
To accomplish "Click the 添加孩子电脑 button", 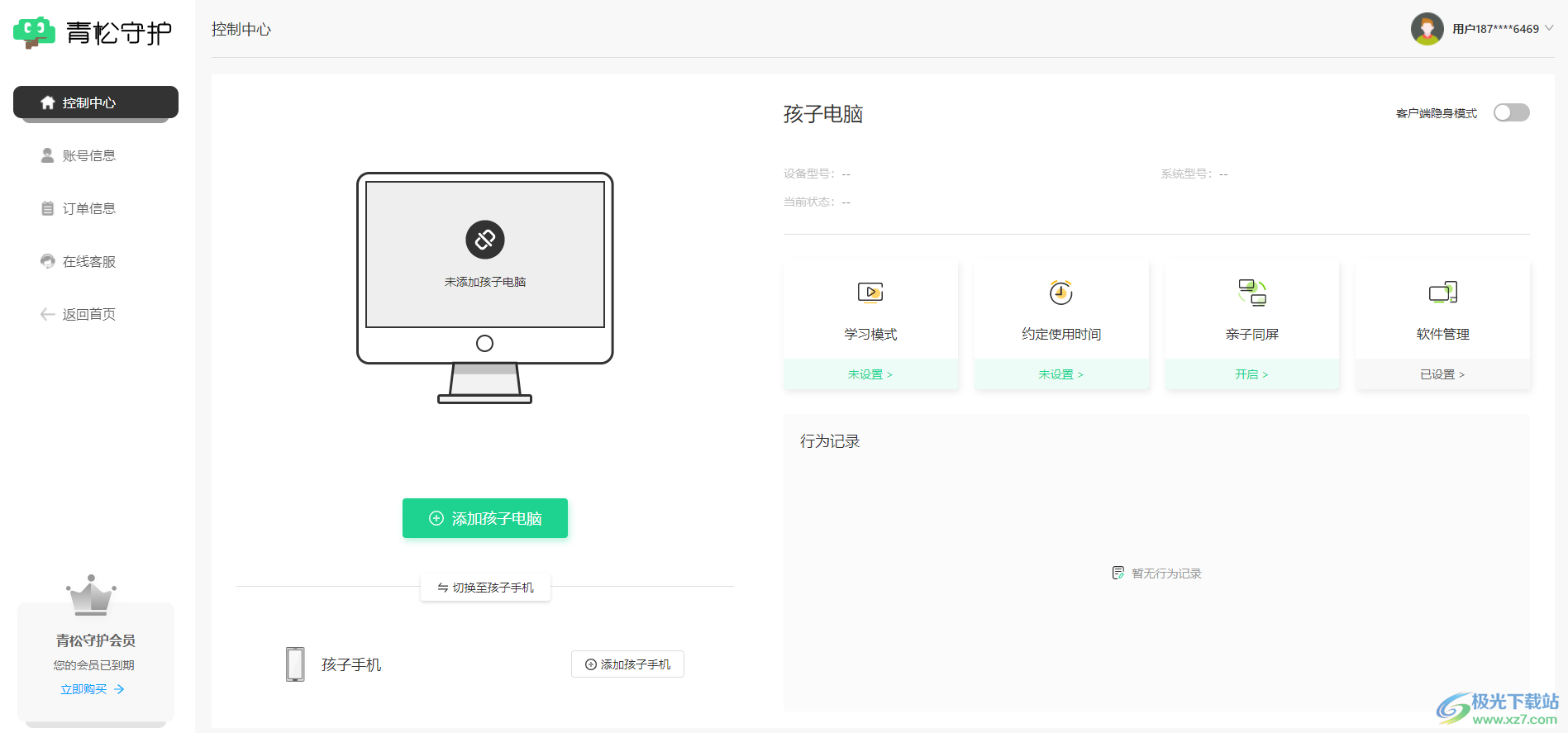I will (x=485, y=518).
